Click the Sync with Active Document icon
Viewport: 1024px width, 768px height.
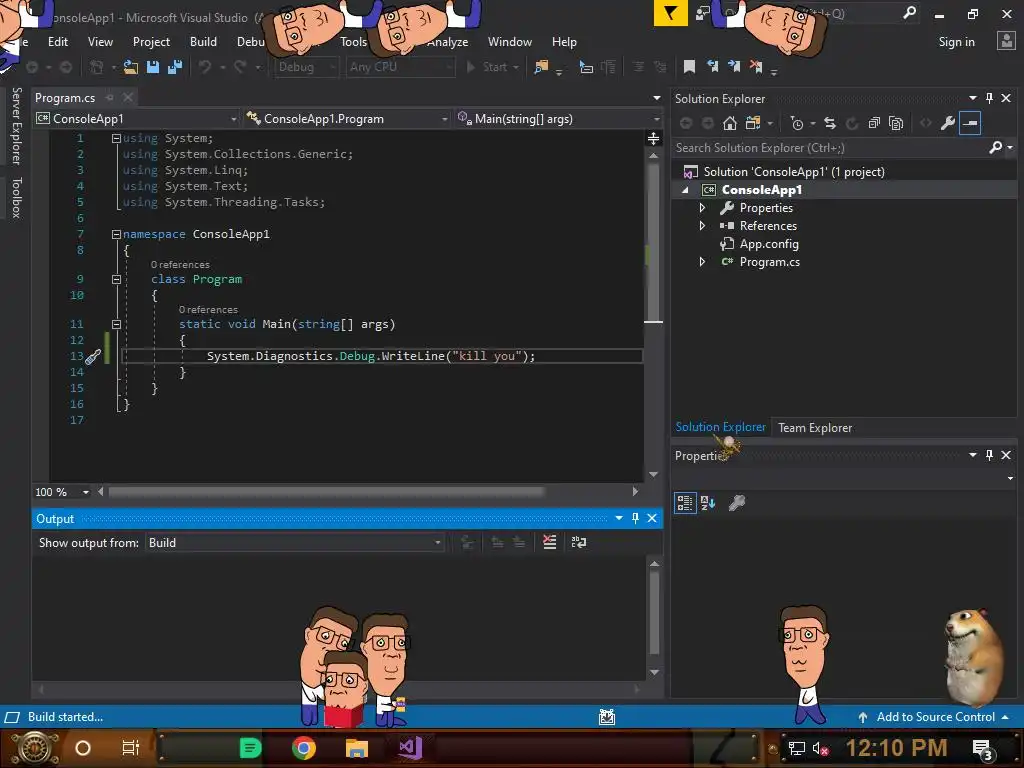tap(829, 123)
